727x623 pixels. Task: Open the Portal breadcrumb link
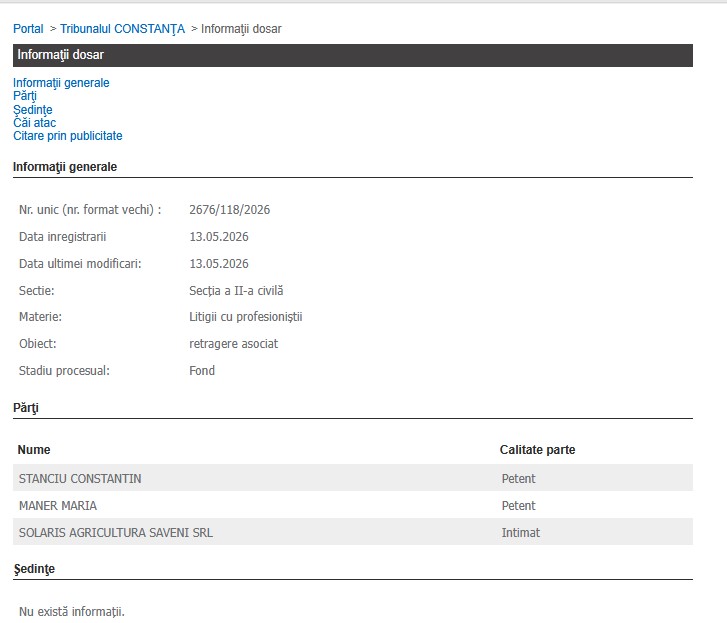point(28,29)
